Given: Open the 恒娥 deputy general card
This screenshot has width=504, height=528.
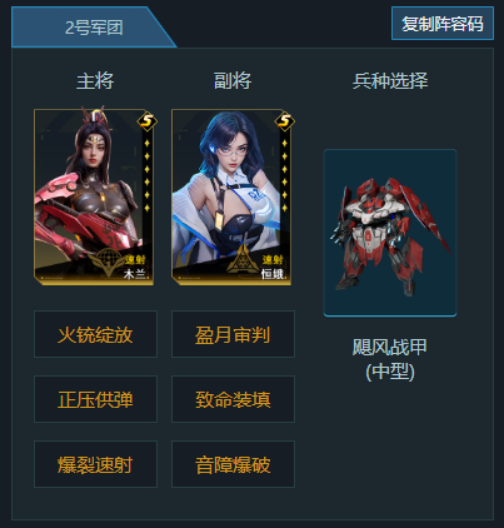Looking at the screenshot, I should coord(231,197).
